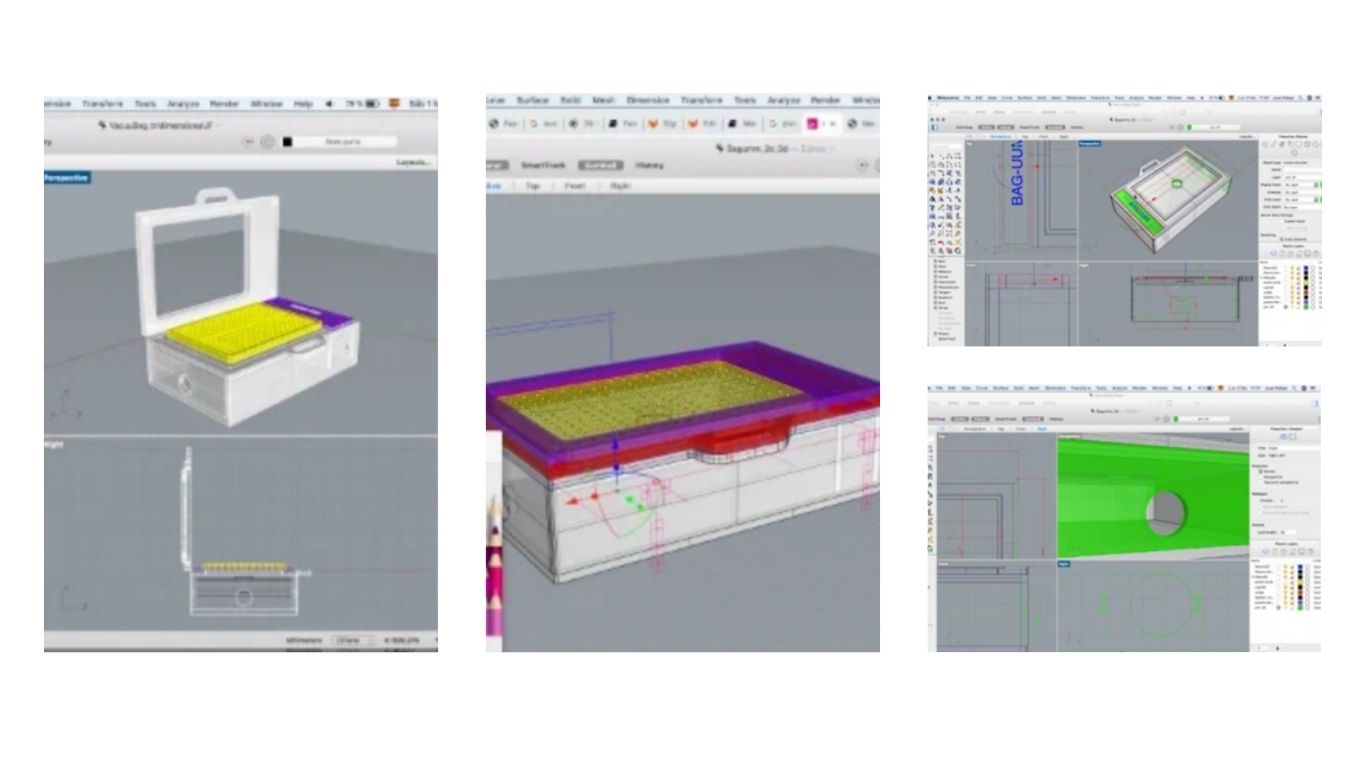1366x768 pixels.
Task: Open Tools menu in the VacuuBag open-lid screenshot
Action: point(145,104)
